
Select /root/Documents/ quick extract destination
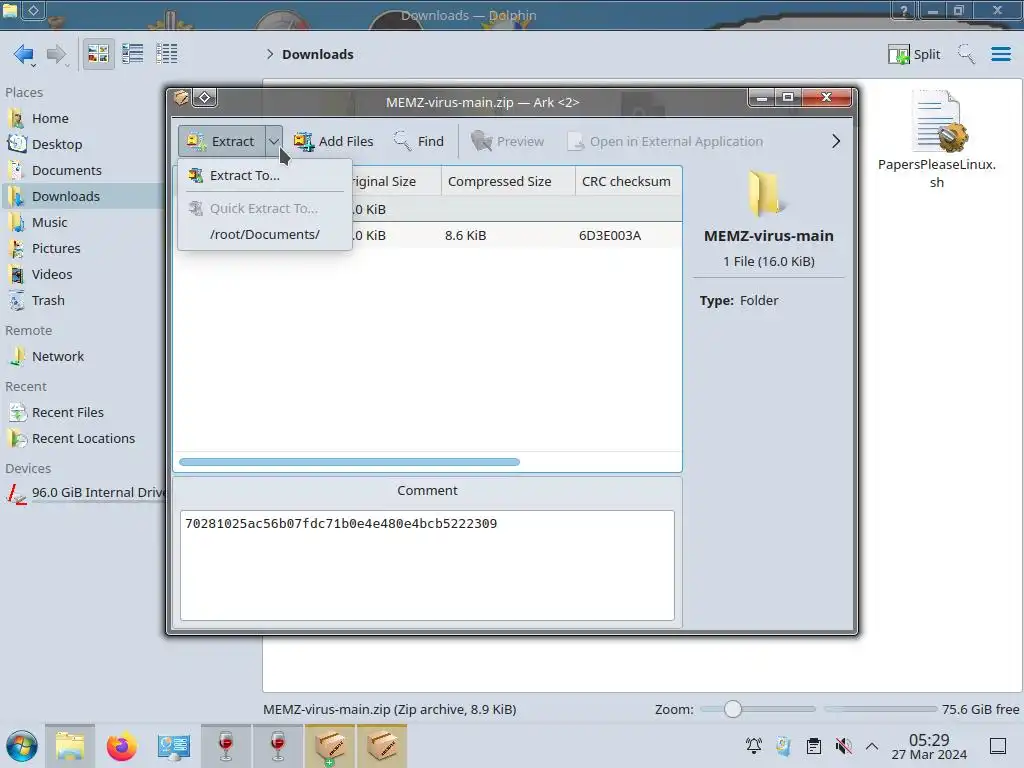click(x=264, y=234)
